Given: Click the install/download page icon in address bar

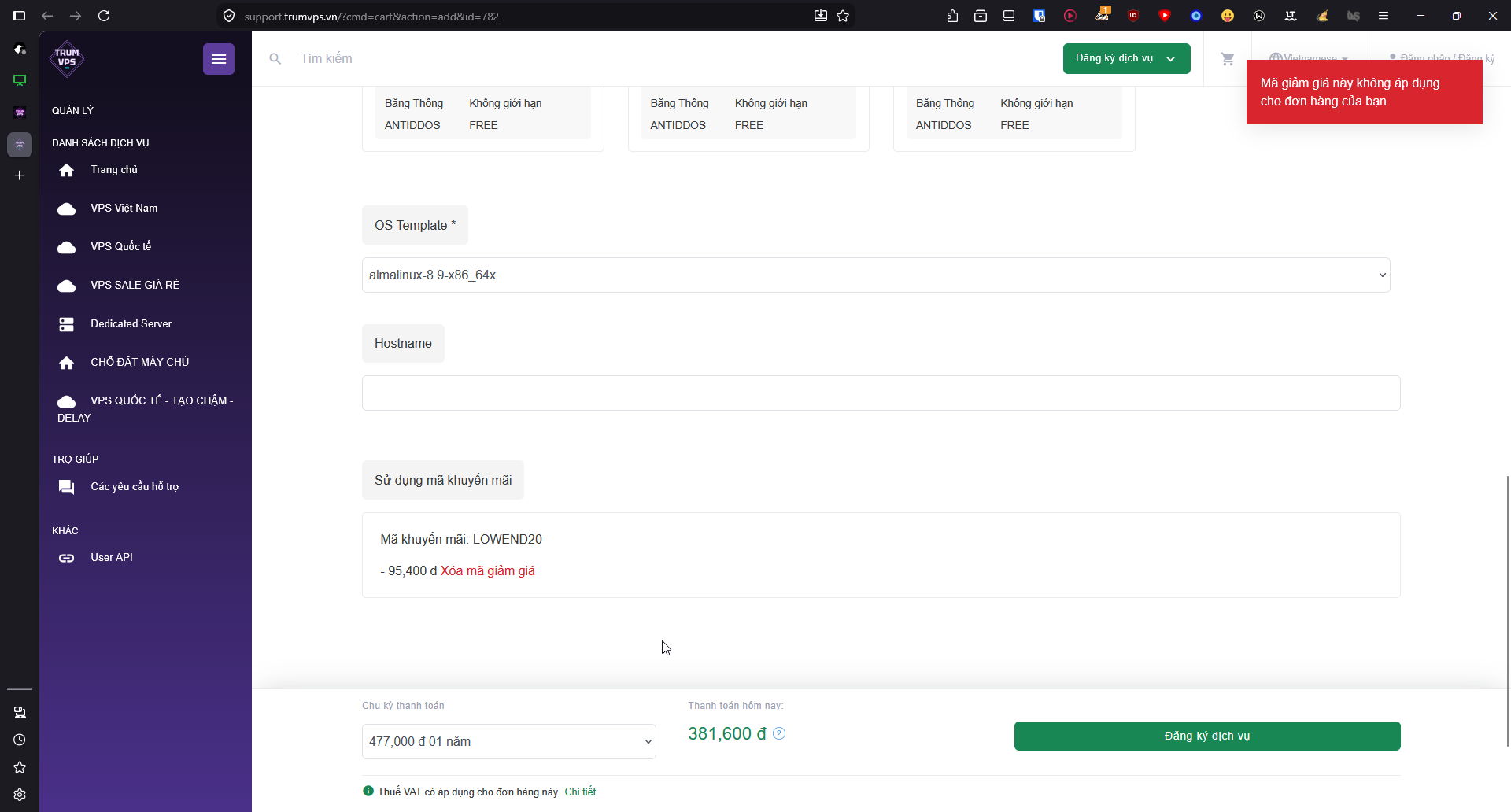Looking at the screenshot, I should (x=821, y=16).
